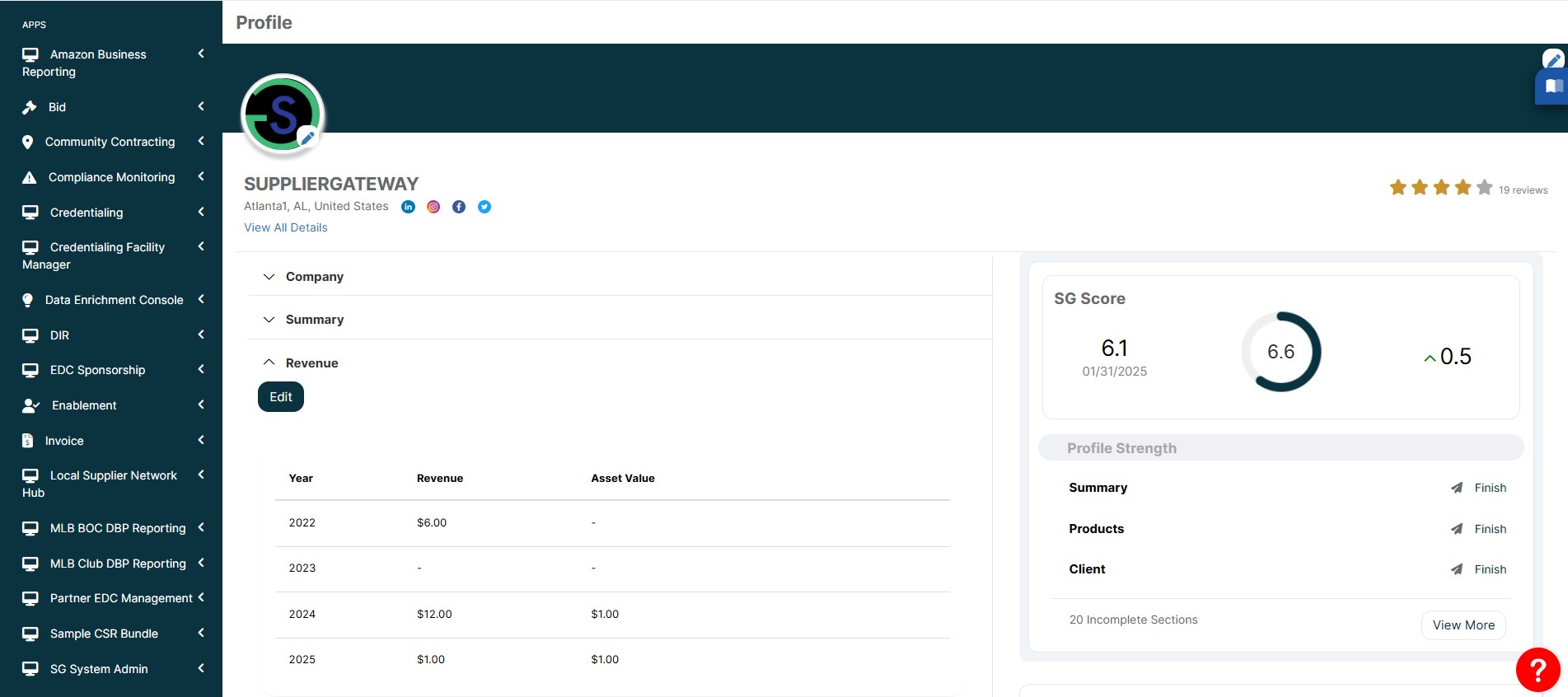Click the 6.6 circular score gauge

pos(1280,352)
